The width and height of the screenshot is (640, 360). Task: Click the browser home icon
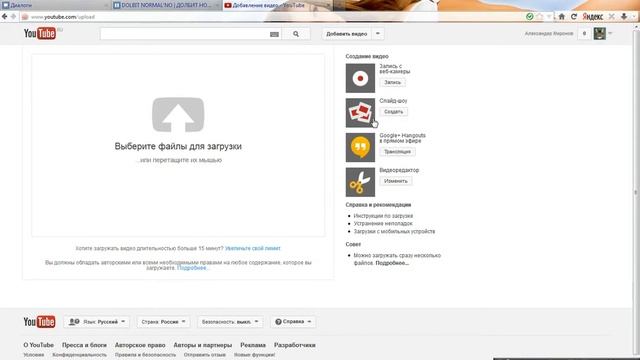click(562, 16)
